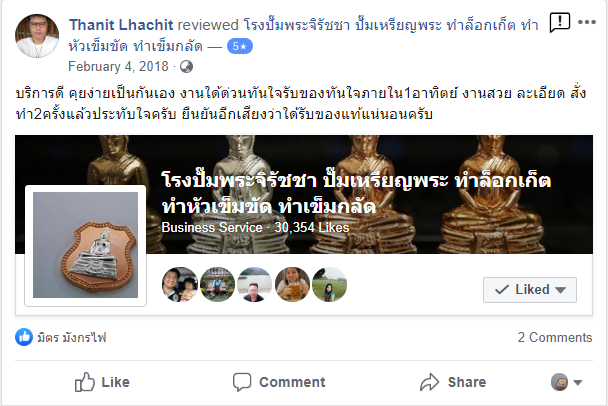
Task: Click the page title on the cover photo
Action: (356, 193)
